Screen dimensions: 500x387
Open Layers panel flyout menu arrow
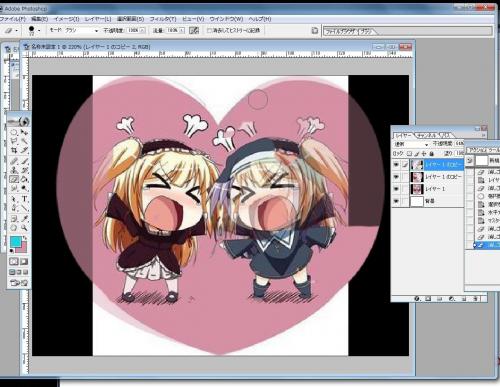click(483, 135)
